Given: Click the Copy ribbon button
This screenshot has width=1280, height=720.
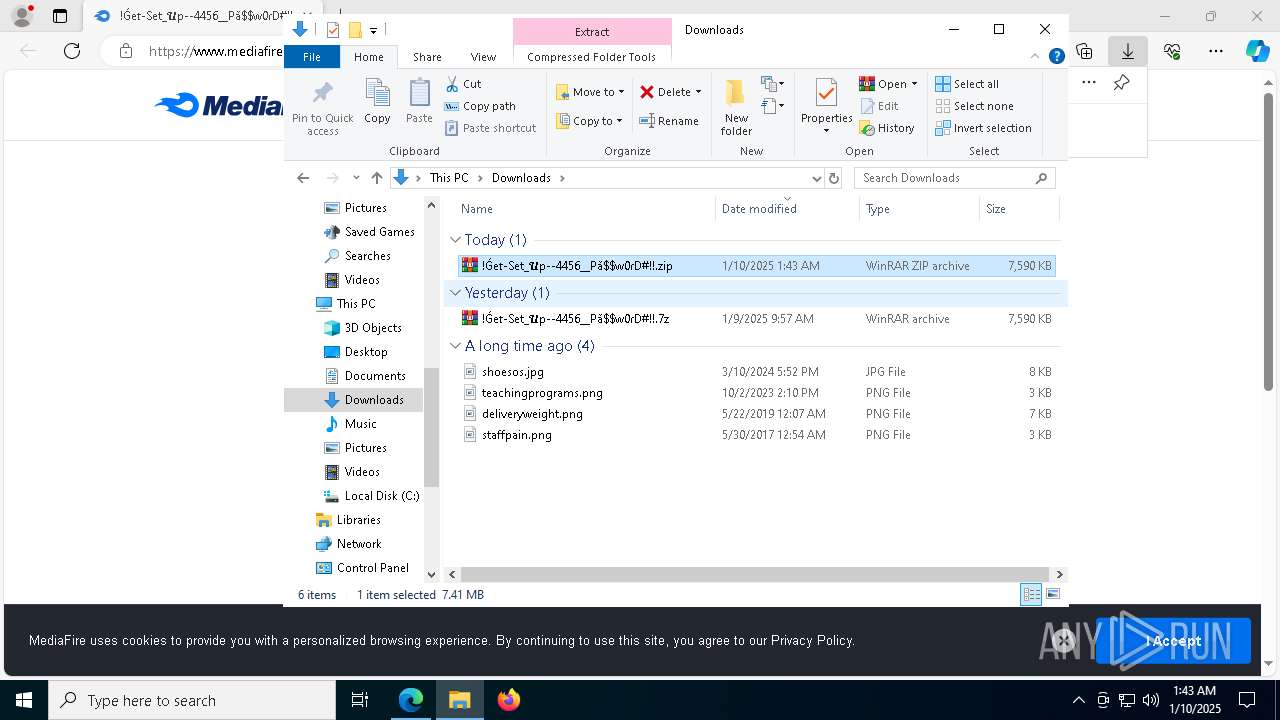Looking at the screenshot, I should click(x=377, y=102).
